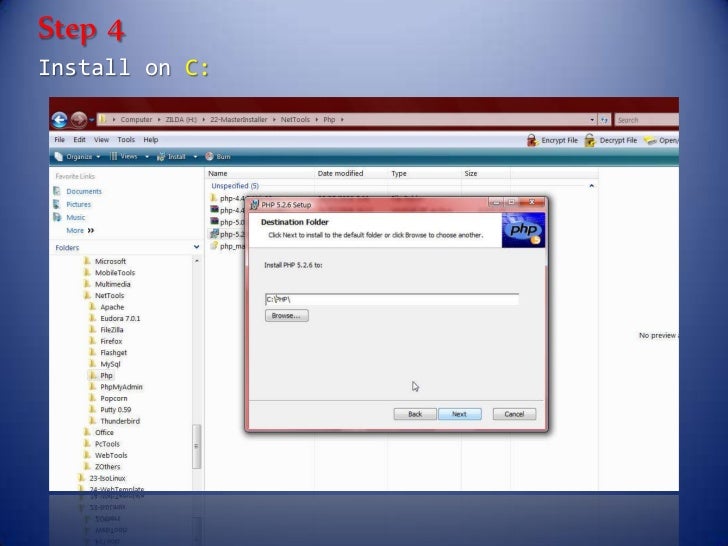Select the MySql folder in tree
Screen dimensions: 728x546
110,364
